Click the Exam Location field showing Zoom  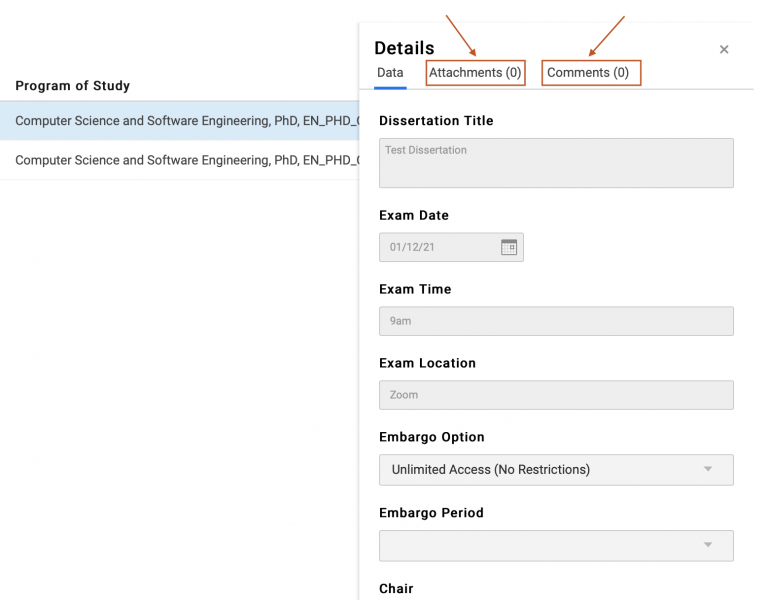coord(556,395)
